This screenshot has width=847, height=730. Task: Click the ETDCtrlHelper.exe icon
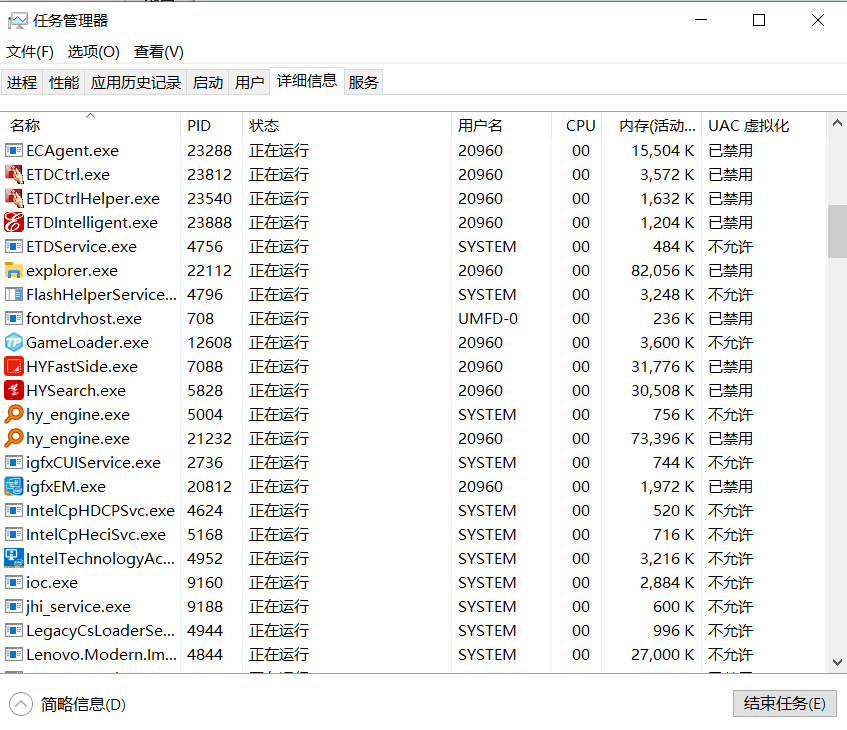click(x=14, y=198)
